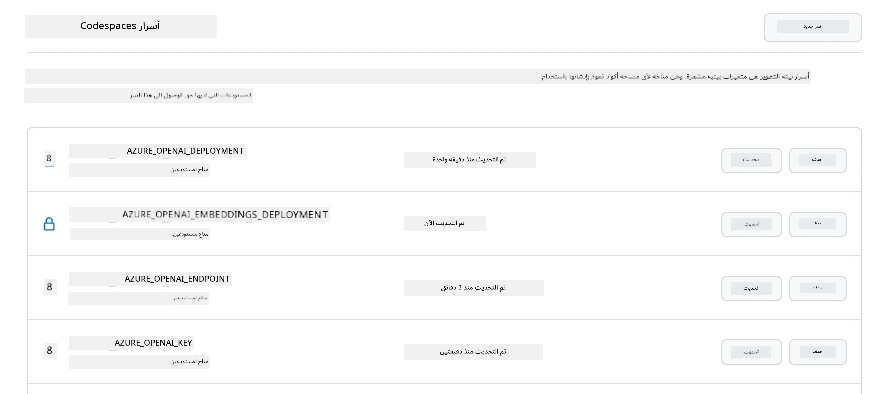Click the blue lock icon for AZURE_OPENAI_EMBEDDINGS_DEPLOYMENT
This screenshot has width=880, height=394.
[x=49, y=225]
